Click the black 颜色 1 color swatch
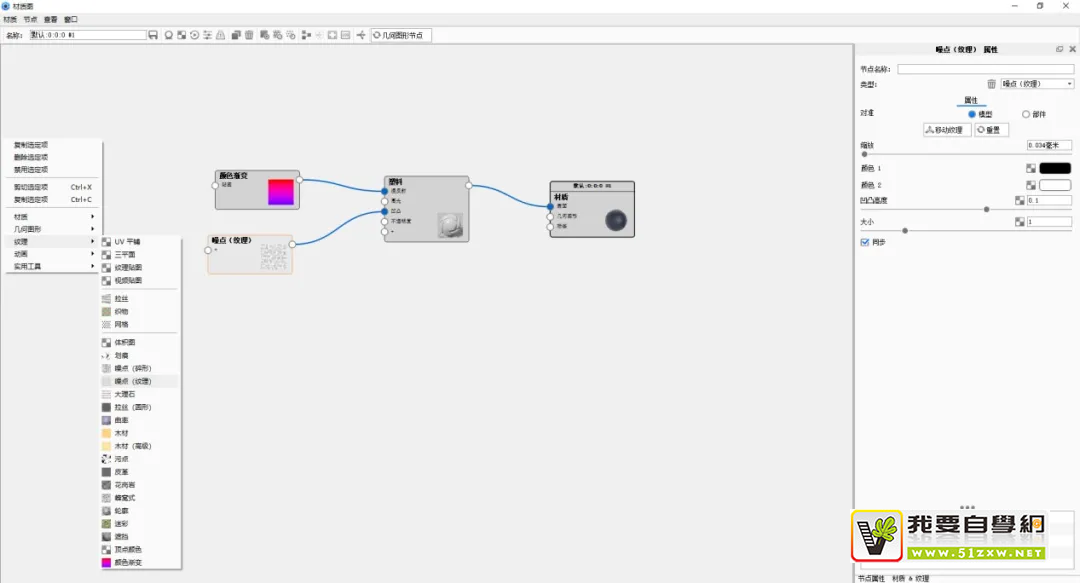The width and height of the screenshot is (1080, 583). coord(1055,169)
